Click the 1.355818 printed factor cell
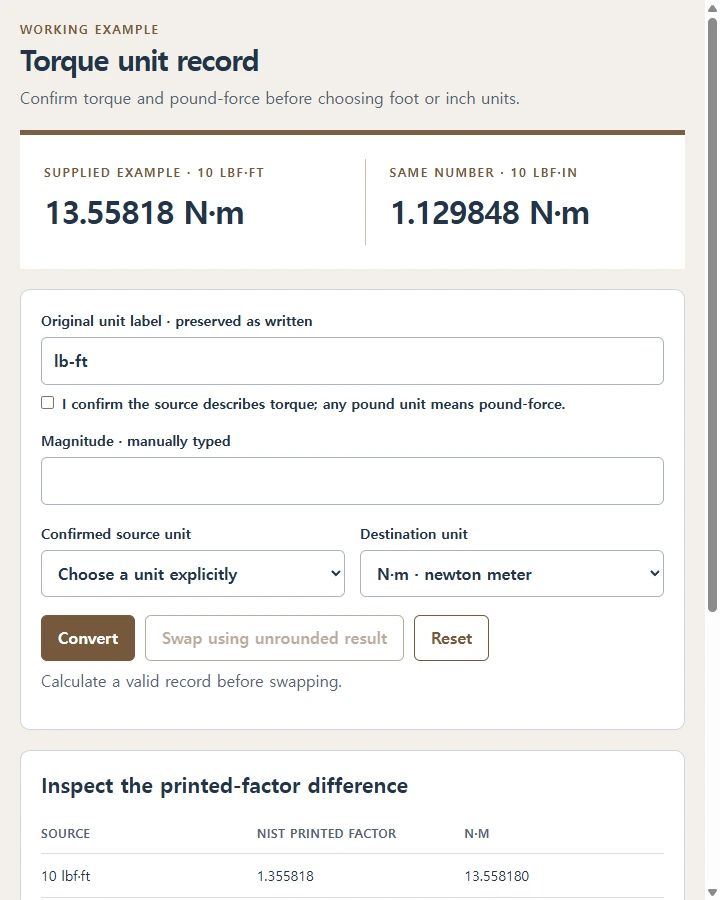The width and height of the screenshot is (720, 900). [285, 876]
